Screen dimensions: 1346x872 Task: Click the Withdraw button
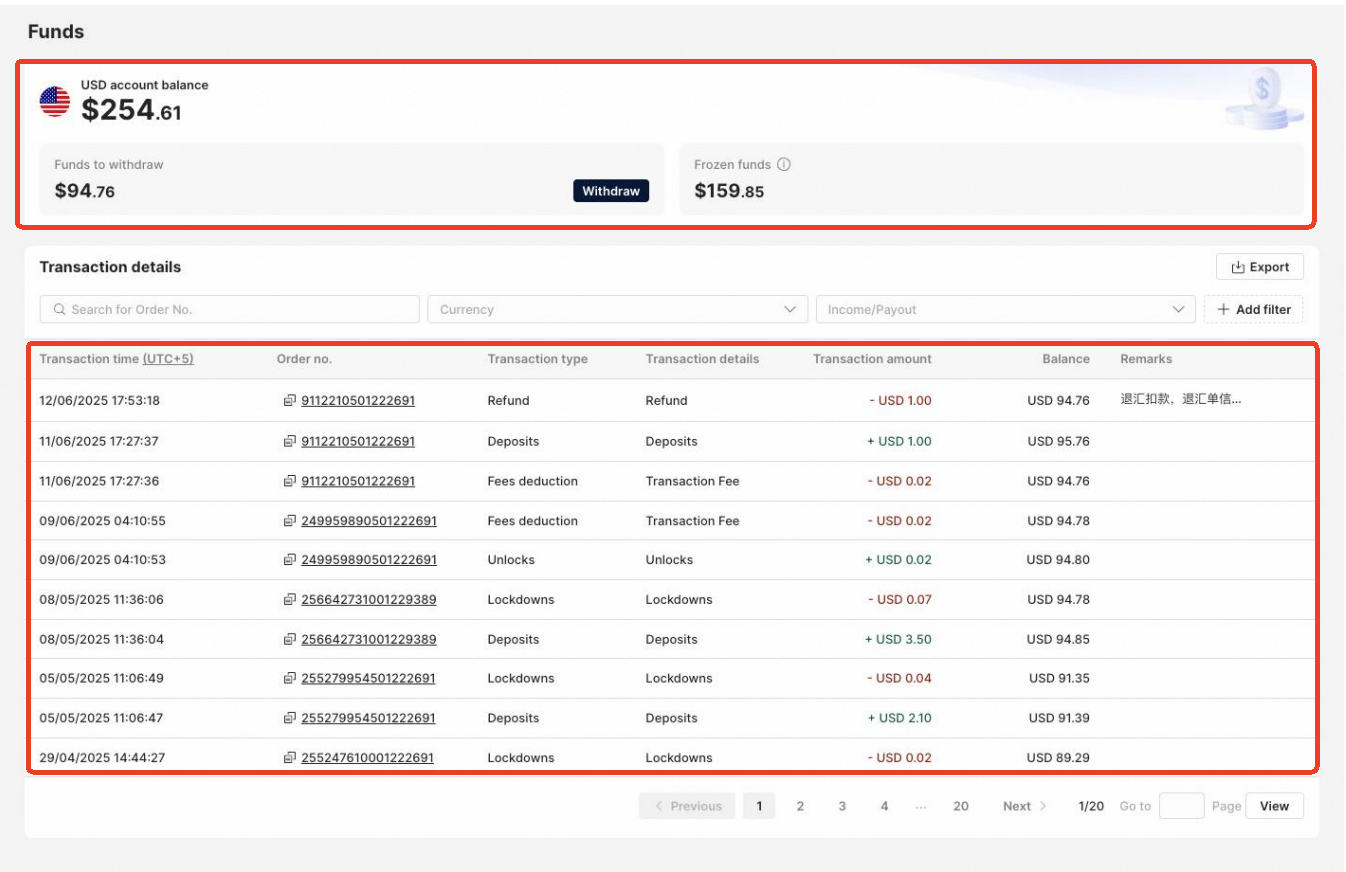tap(610, 191)
